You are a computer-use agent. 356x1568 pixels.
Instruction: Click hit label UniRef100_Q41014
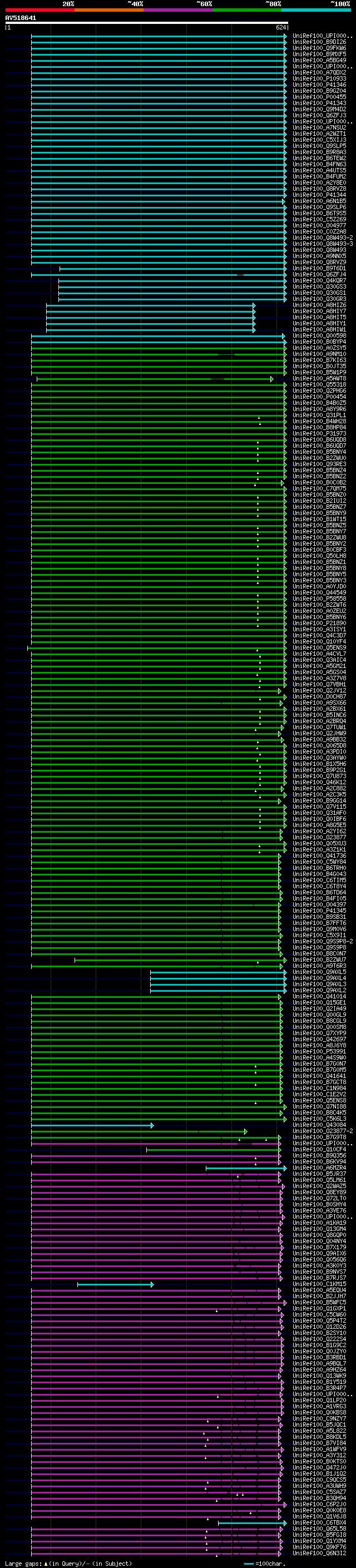click(x=319, y=996)
